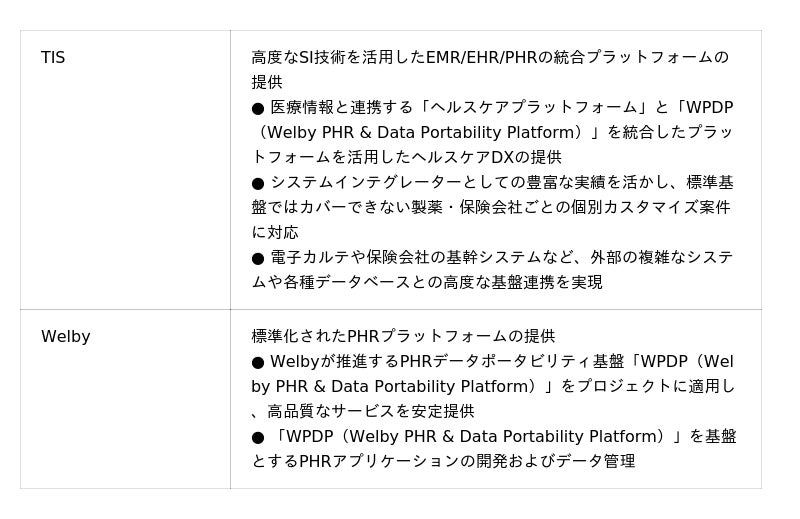
Task: Click the text に対応 in the TIS row
Action: pos(275,233)
